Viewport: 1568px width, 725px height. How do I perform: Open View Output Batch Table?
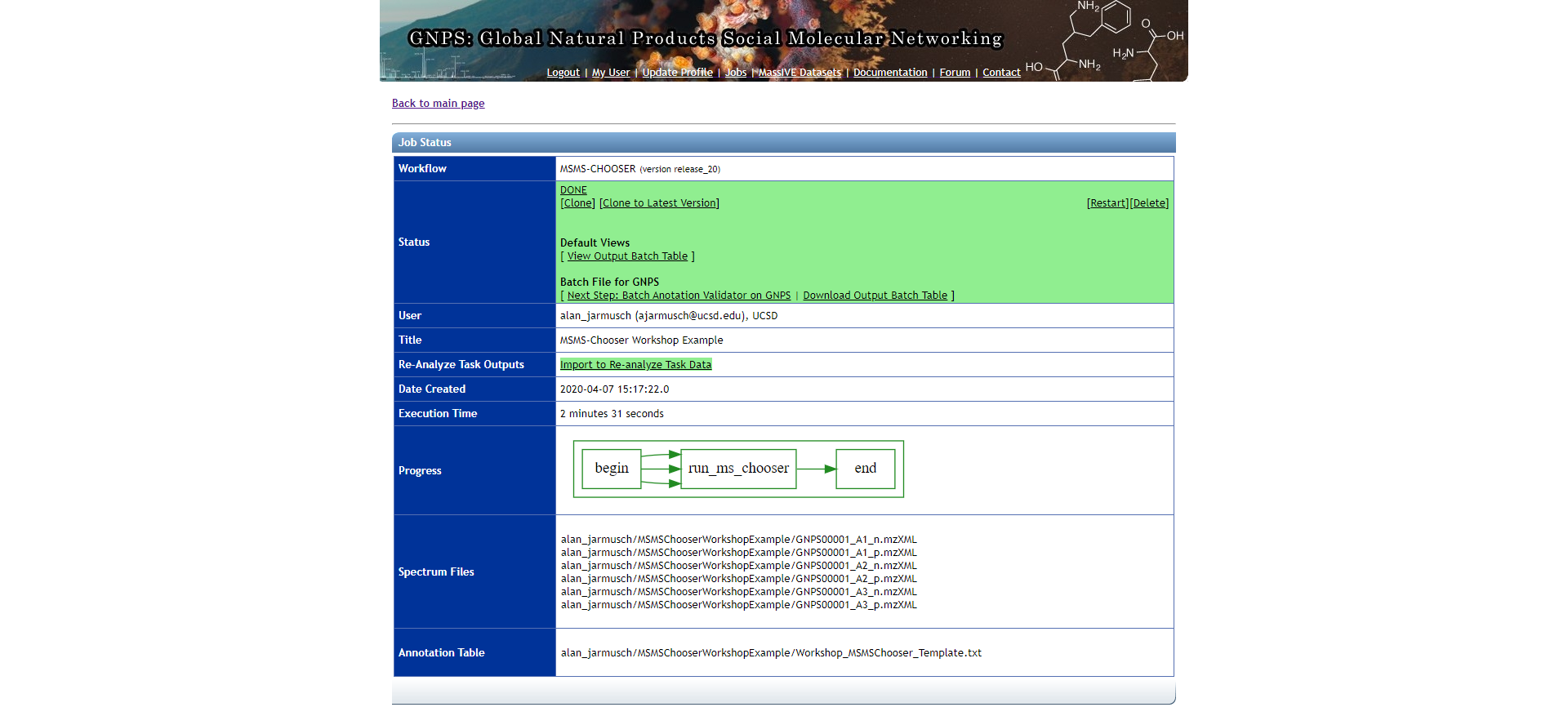point(627,256)
